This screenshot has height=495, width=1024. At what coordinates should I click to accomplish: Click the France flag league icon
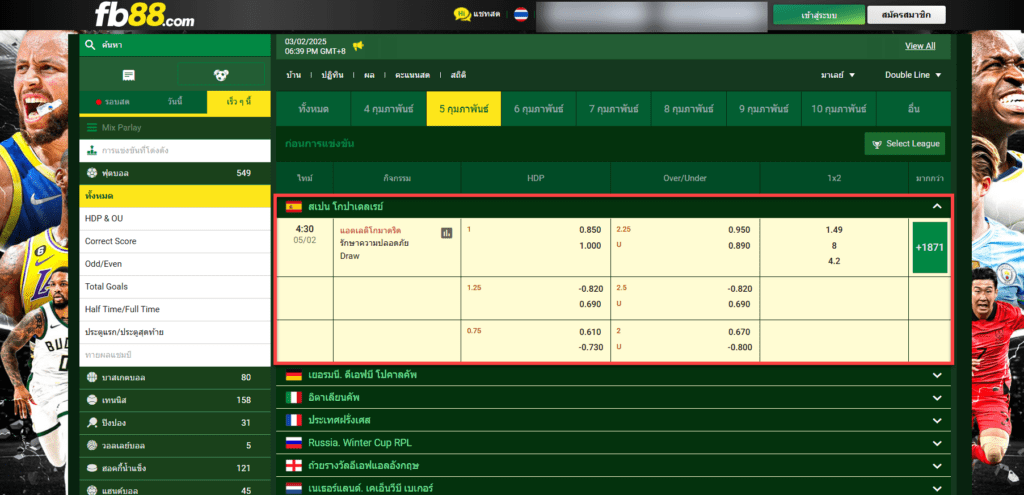[294, 420]
